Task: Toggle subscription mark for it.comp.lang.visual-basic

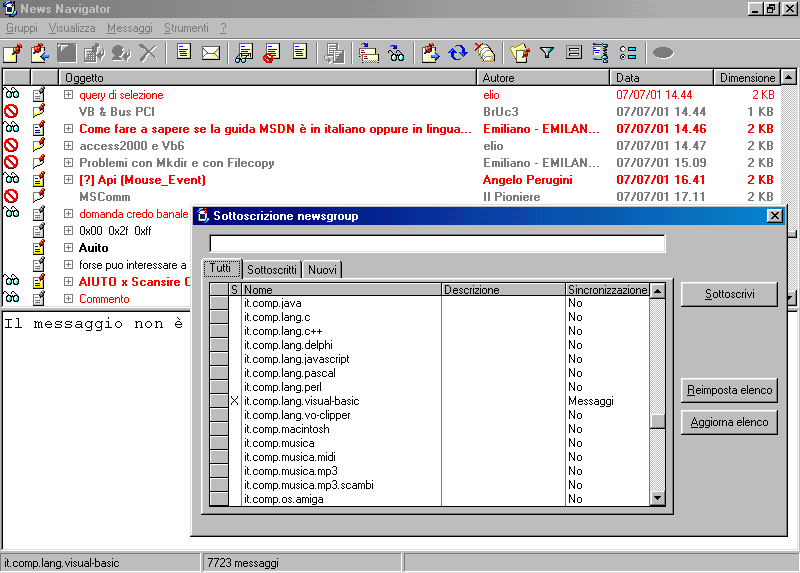Action: 235,401
